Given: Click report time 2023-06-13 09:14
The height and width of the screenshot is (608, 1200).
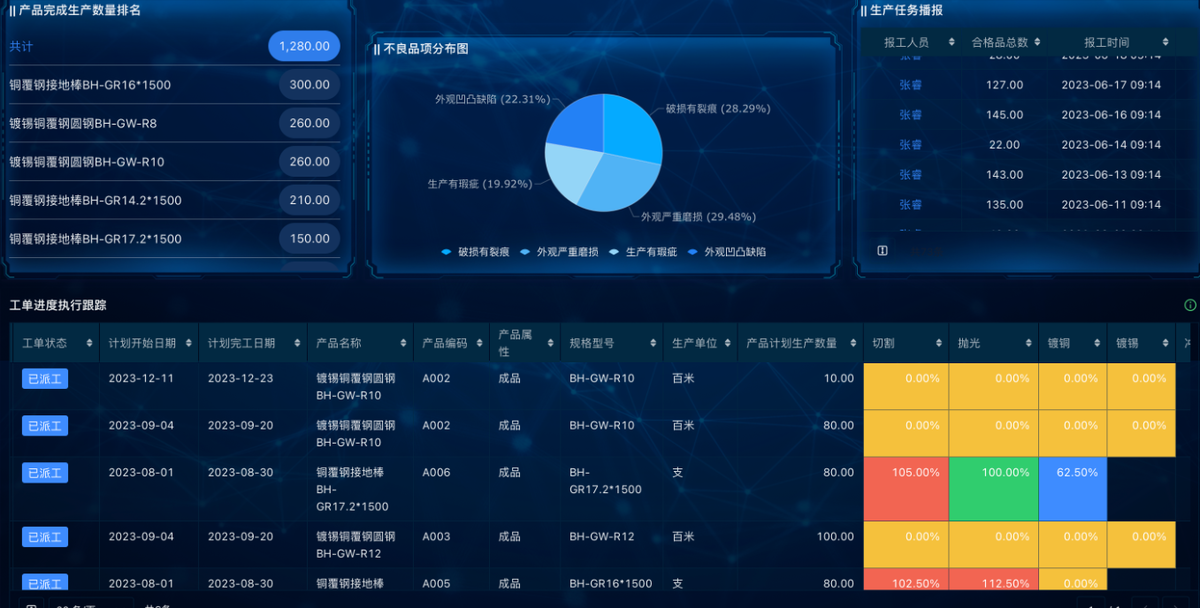Looking at the screenshot, I should 1111,175.
